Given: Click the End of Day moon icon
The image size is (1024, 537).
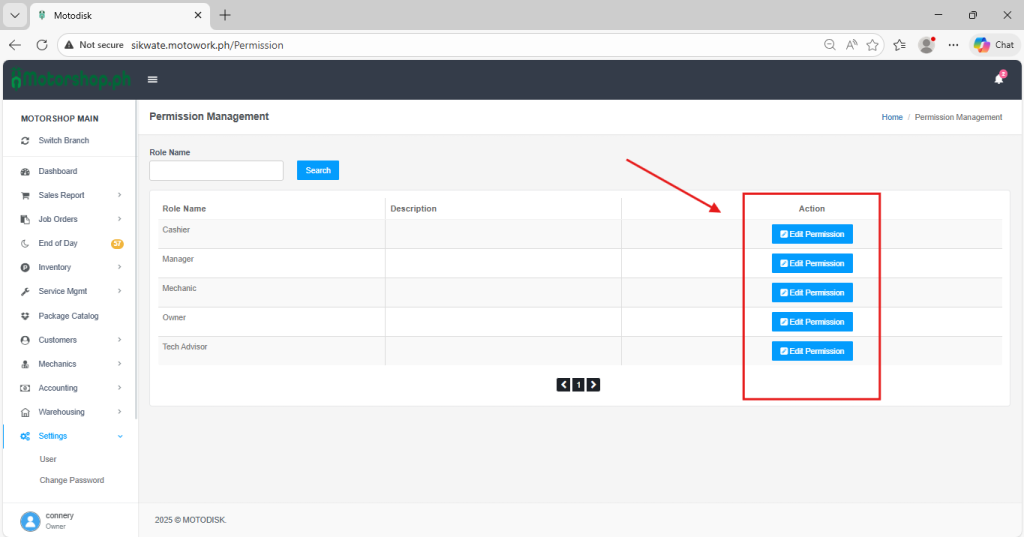Looking at the screenshot, I should pyautogui.click(x=25, y=244).
